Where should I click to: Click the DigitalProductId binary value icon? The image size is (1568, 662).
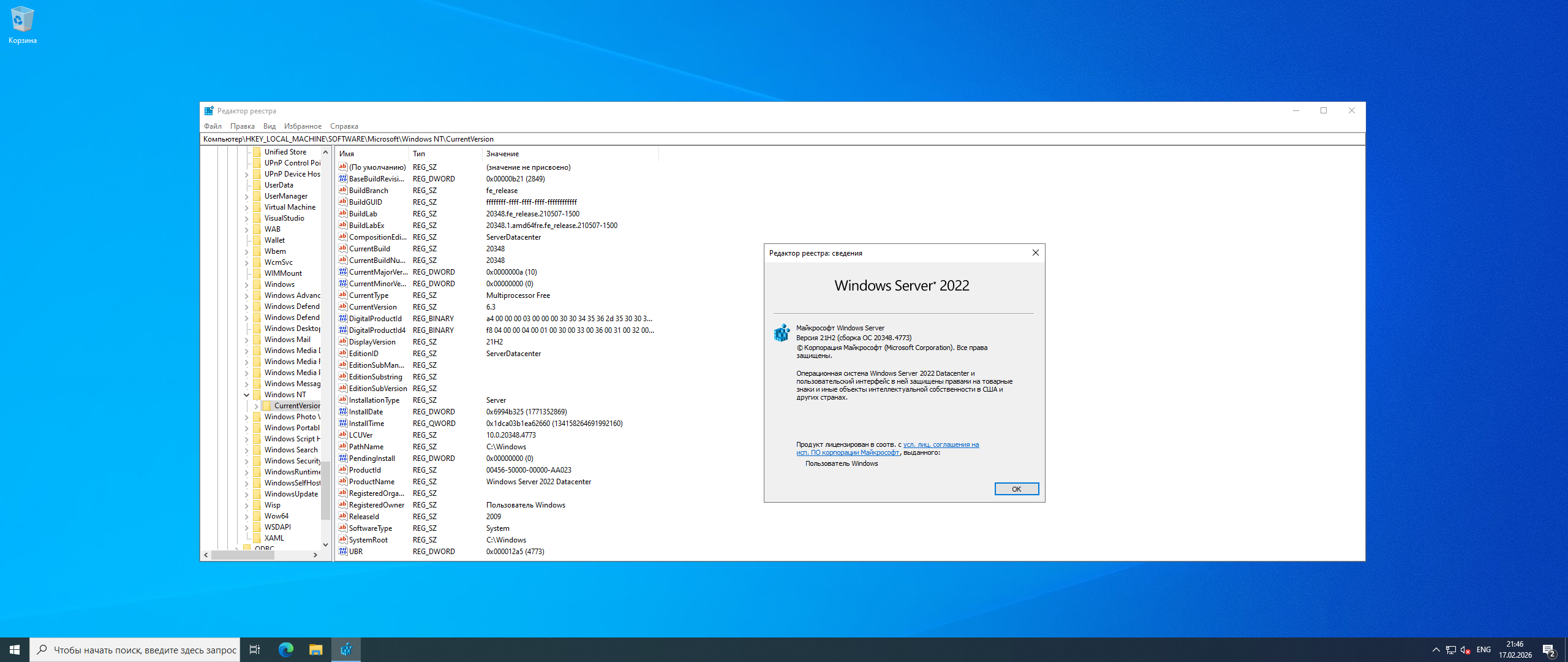click(343, 318)
